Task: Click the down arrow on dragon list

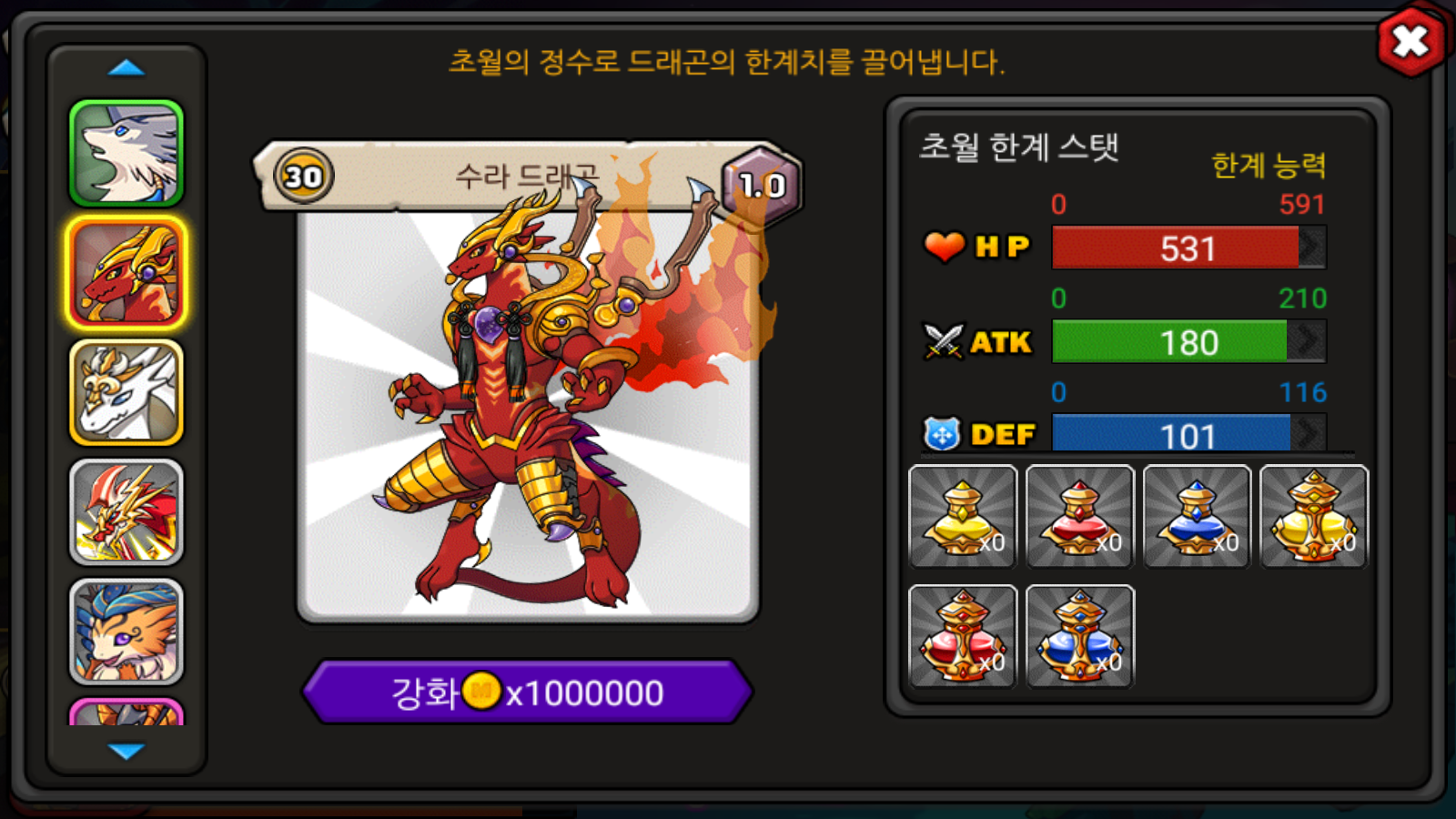Action: tap(126, 751)
